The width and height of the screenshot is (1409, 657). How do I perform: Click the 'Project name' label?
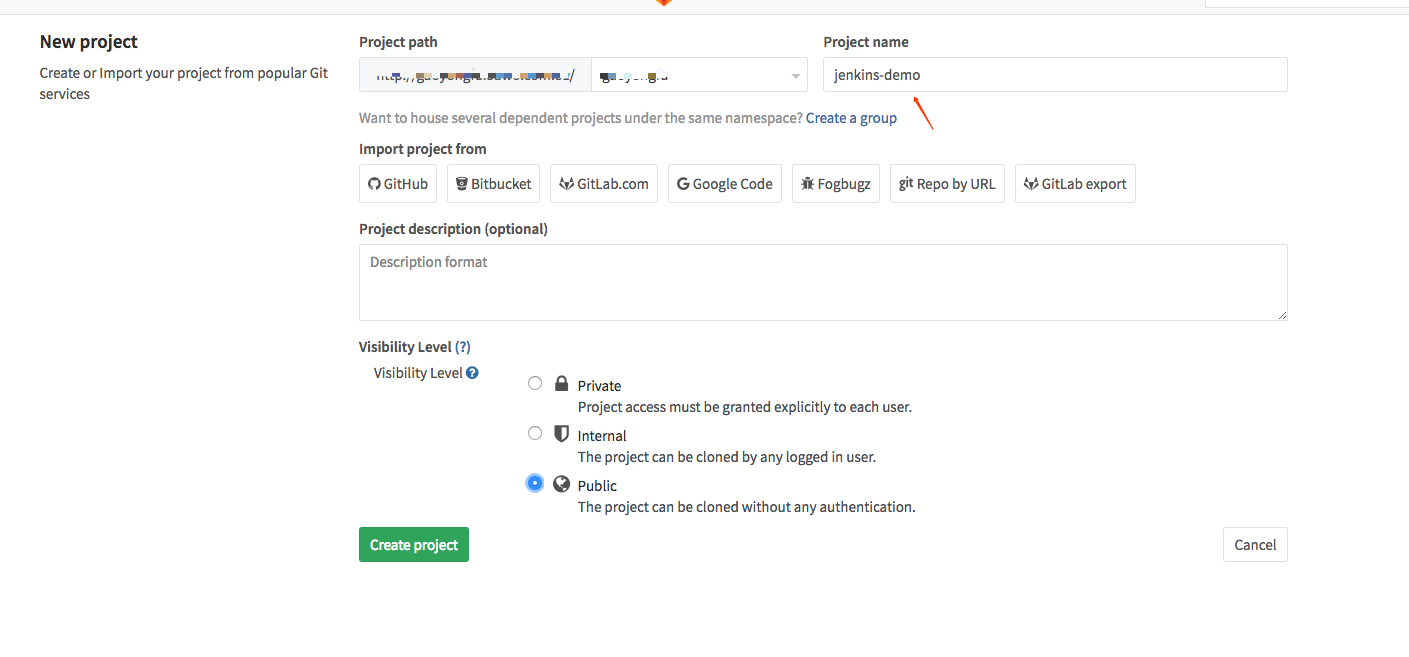[866, 42]
